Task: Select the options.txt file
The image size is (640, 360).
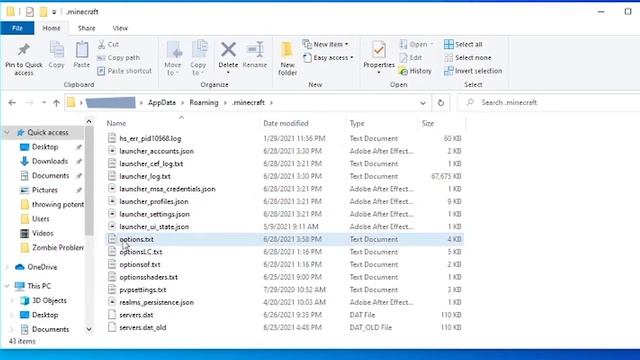Action: tap(284, 239)
